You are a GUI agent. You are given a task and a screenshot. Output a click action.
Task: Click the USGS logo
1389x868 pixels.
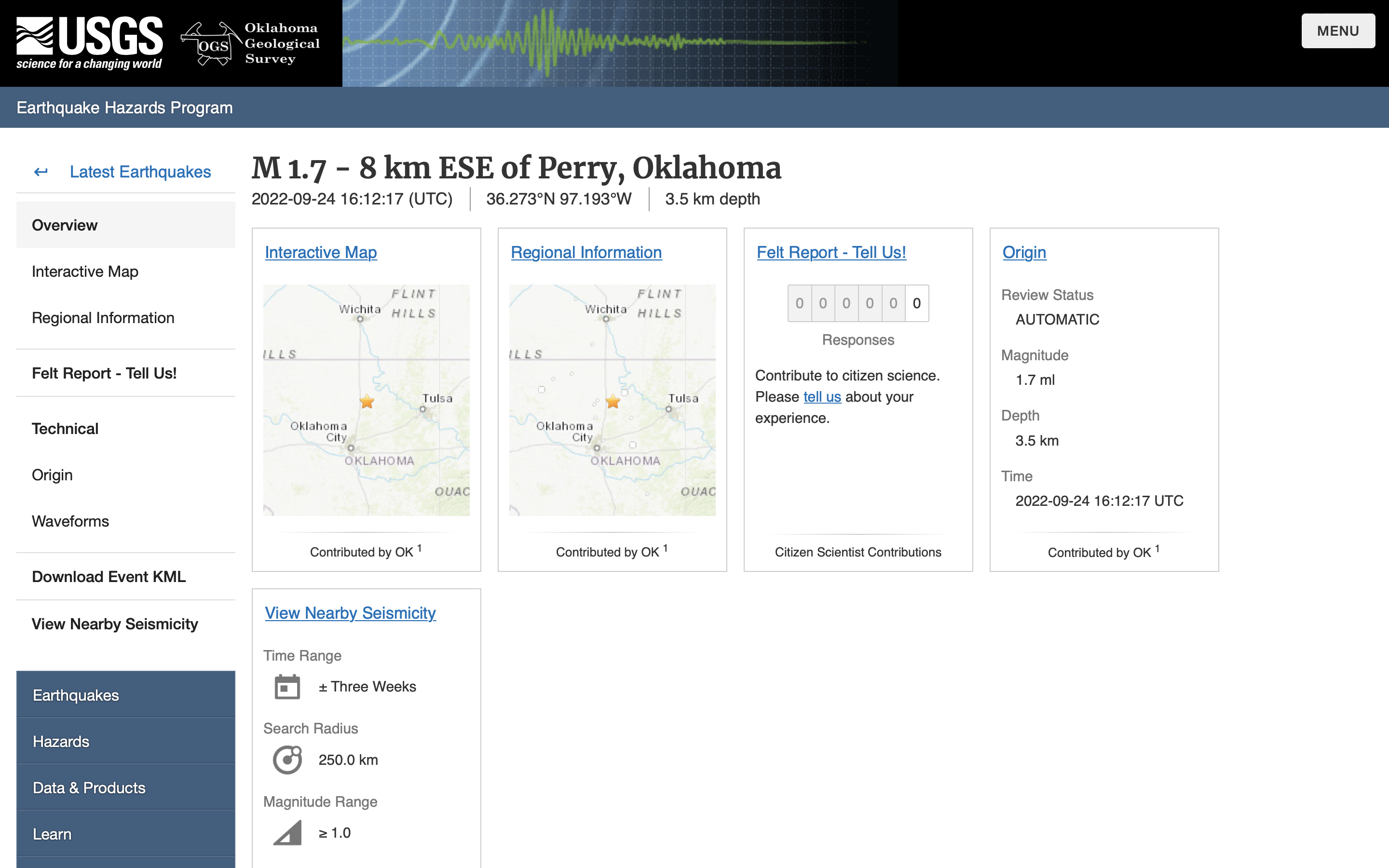click(90, 43)
